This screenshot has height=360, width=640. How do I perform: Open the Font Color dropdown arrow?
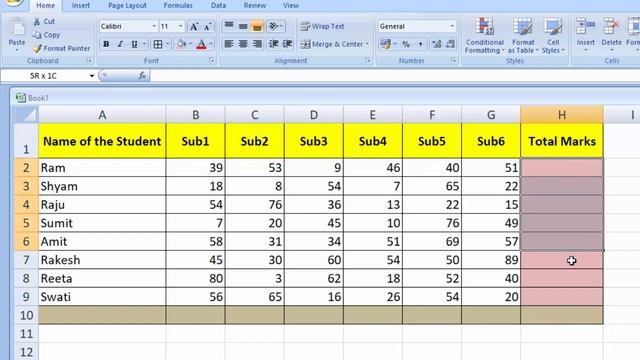click(211, 44)
